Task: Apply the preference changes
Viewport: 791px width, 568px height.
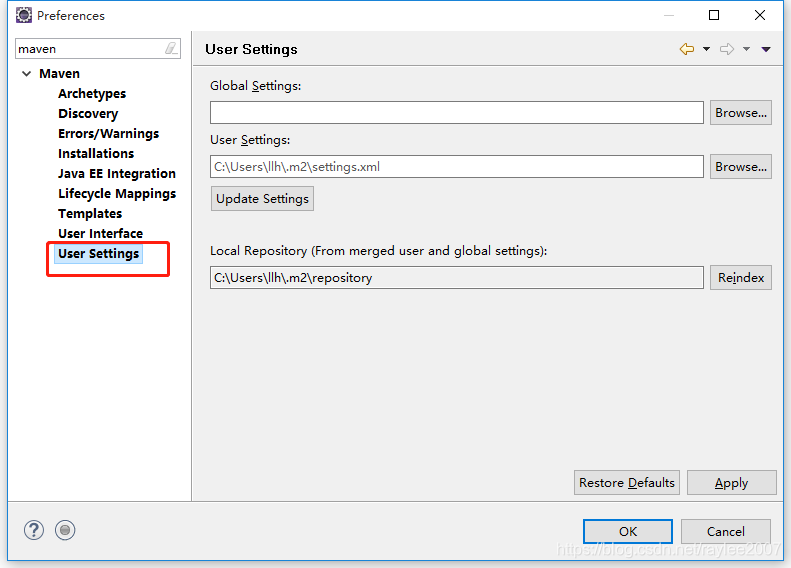Action: coord(731,483)
